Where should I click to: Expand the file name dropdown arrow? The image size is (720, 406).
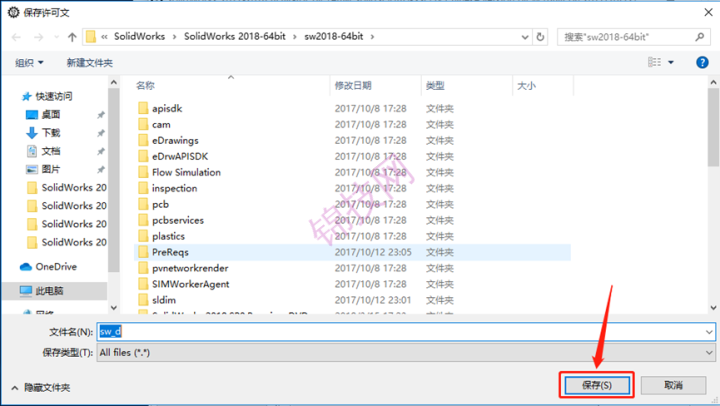click(709, 332)
